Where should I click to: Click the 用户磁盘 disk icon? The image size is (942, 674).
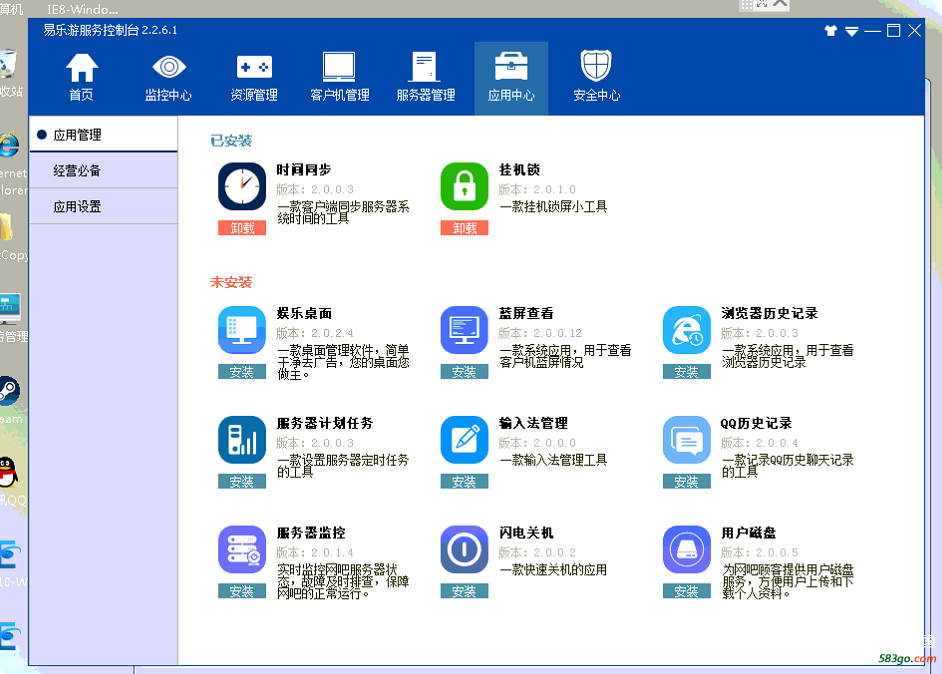[687, 550]
